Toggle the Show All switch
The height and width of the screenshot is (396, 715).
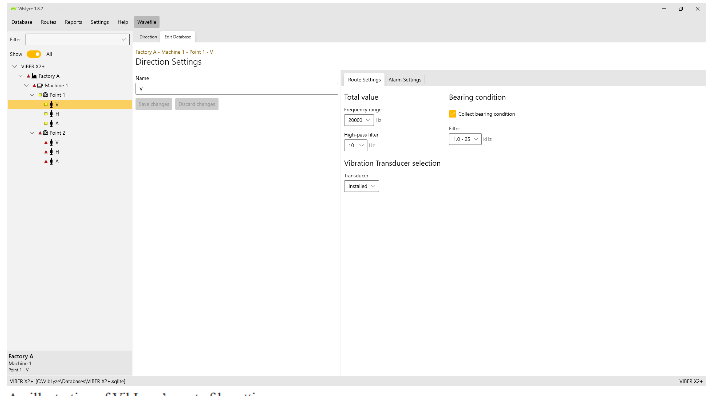(34, 54)
